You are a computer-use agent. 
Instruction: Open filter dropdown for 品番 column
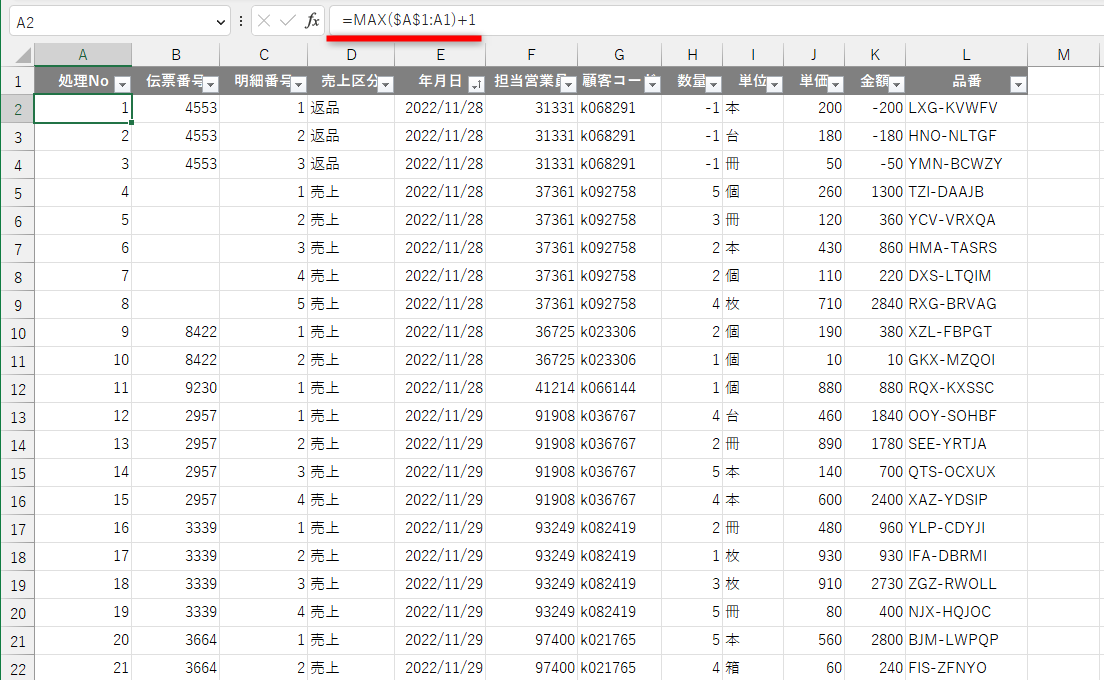click(1018, 84)
